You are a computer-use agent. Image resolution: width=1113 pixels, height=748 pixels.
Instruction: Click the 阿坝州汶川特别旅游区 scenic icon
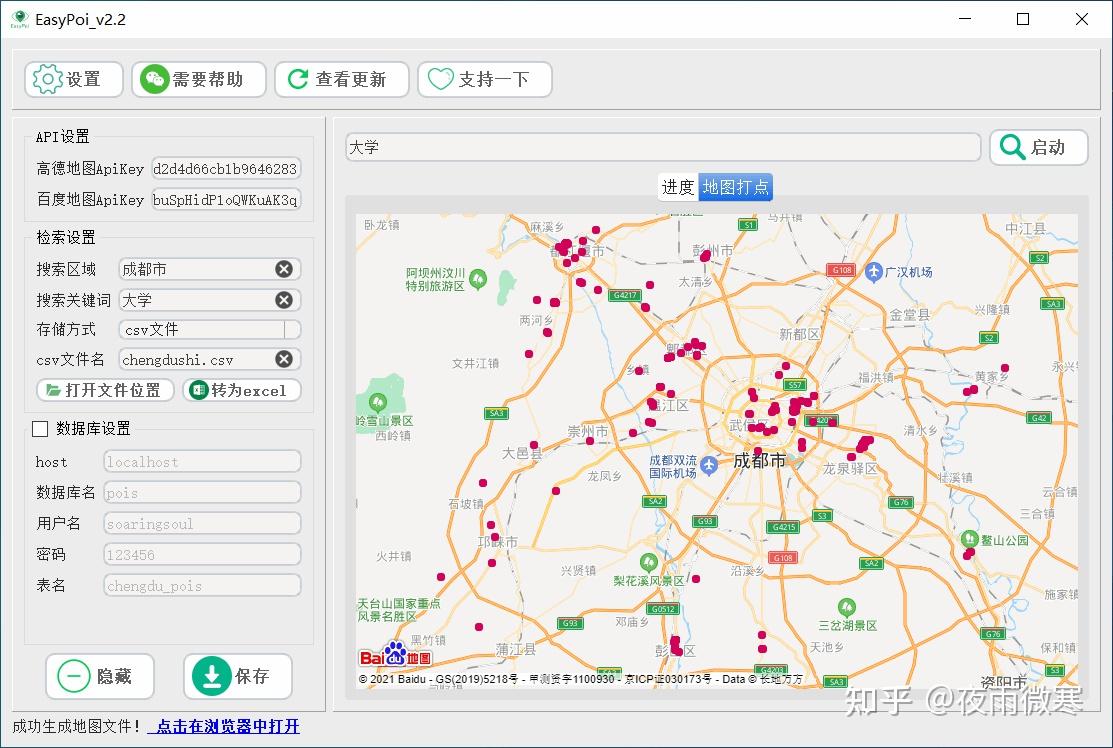coord(478,278)
